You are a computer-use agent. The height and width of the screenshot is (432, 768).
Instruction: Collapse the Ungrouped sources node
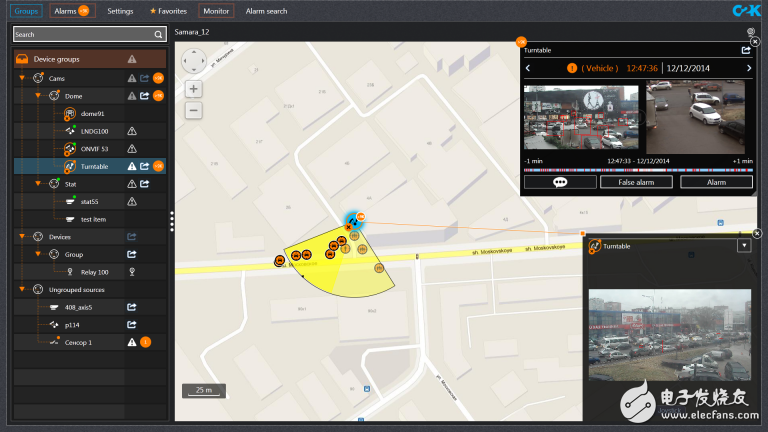[22, 289]
